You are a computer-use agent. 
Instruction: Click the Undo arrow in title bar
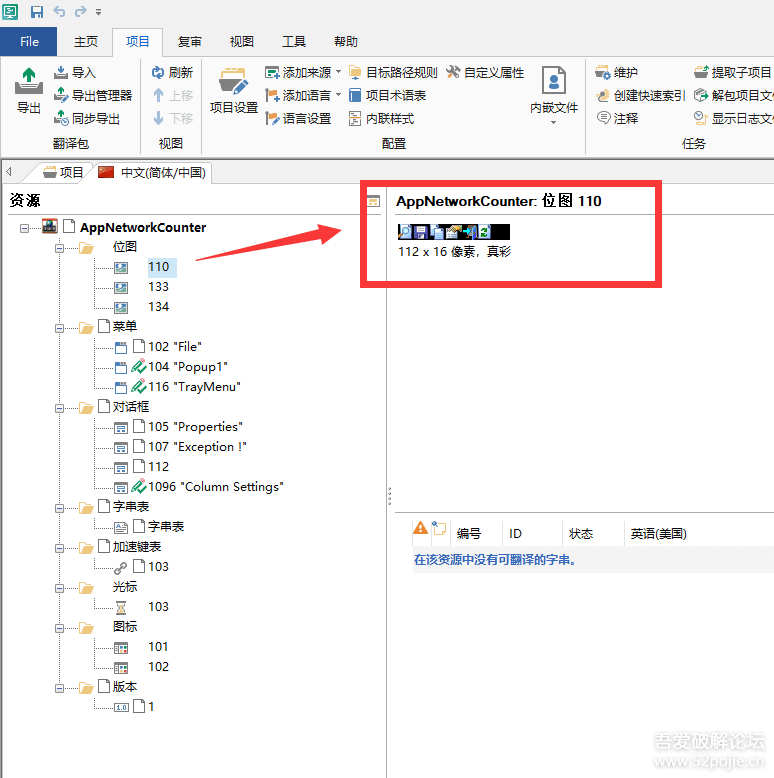(x=59, y=11)
